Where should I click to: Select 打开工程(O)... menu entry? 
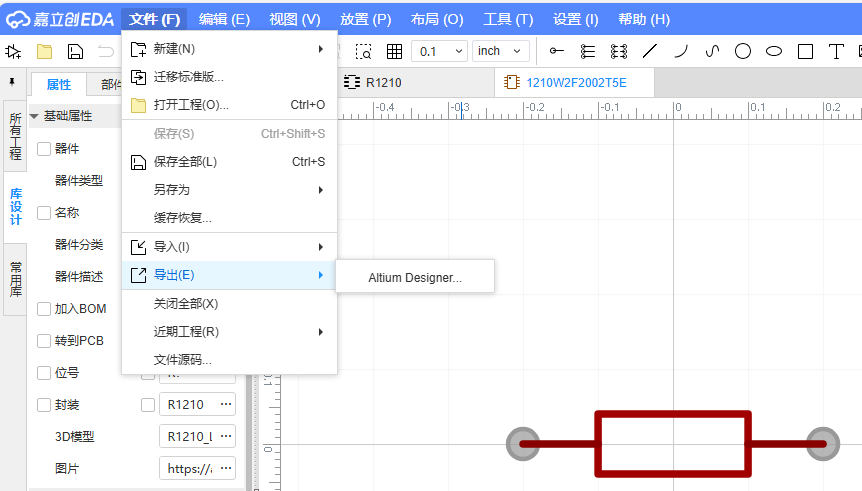pyautogui.click(x=229, y=105)
